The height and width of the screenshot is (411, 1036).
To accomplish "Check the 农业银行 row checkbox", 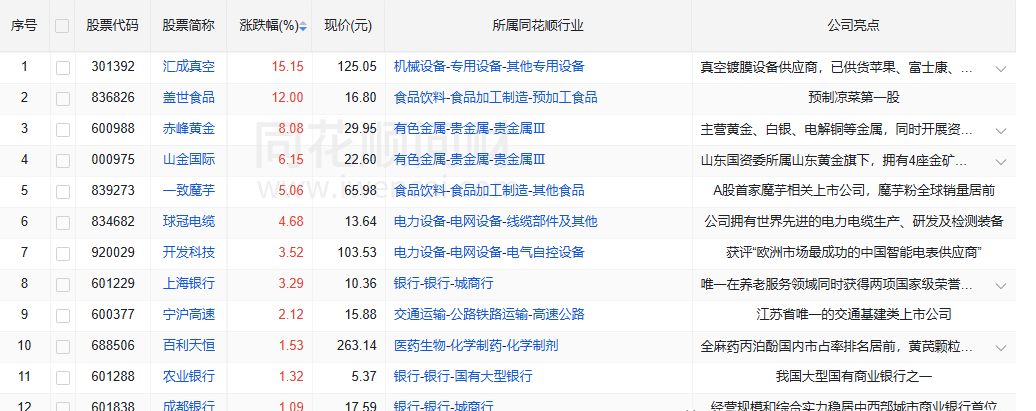I will click(x=63, y=378).
